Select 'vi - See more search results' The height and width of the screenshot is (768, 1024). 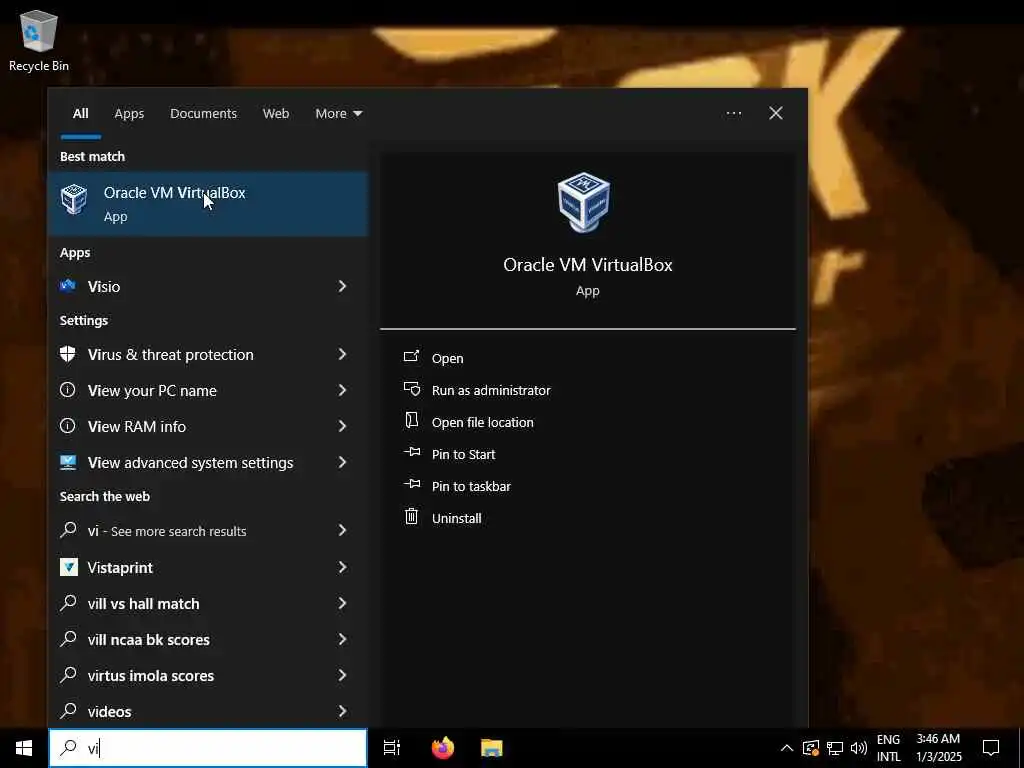pos(208,531)
